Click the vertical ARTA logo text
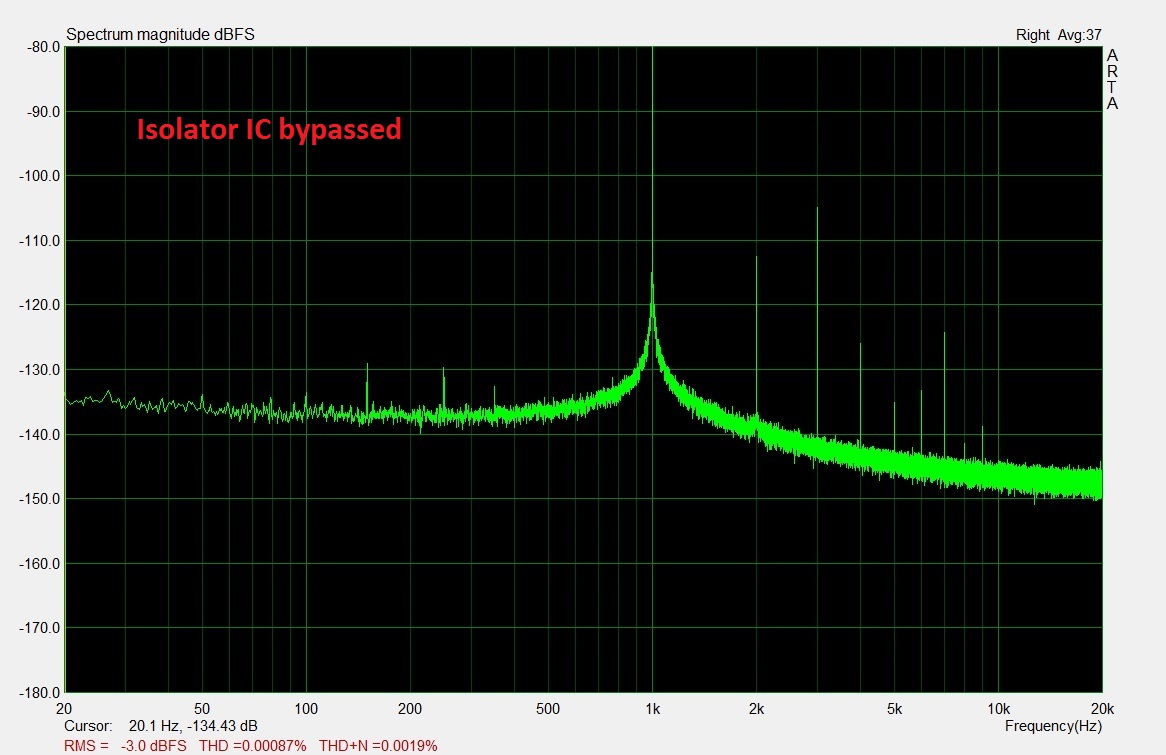 coord(1112,79)
